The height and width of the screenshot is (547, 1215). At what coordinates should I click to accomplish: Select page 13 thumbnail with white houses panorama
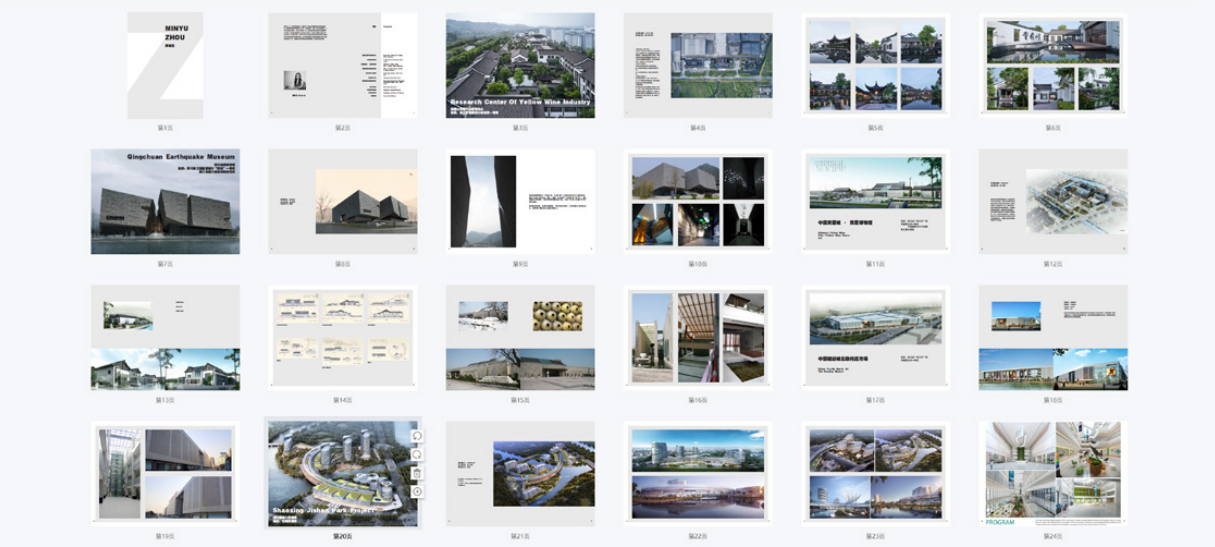tap(165, 338)
